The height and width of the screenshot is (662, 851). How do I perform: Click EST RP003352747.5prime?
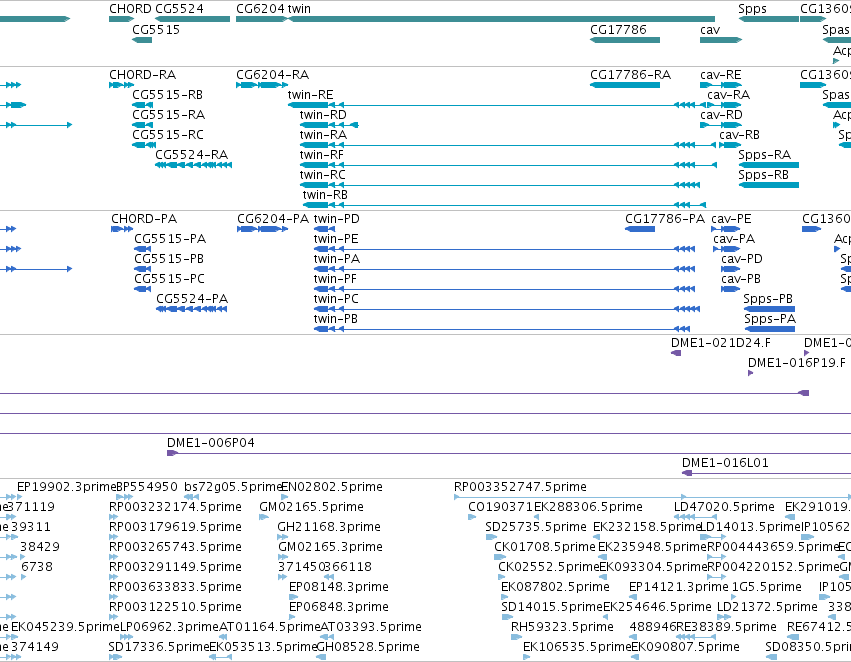(x=520, y=487)
